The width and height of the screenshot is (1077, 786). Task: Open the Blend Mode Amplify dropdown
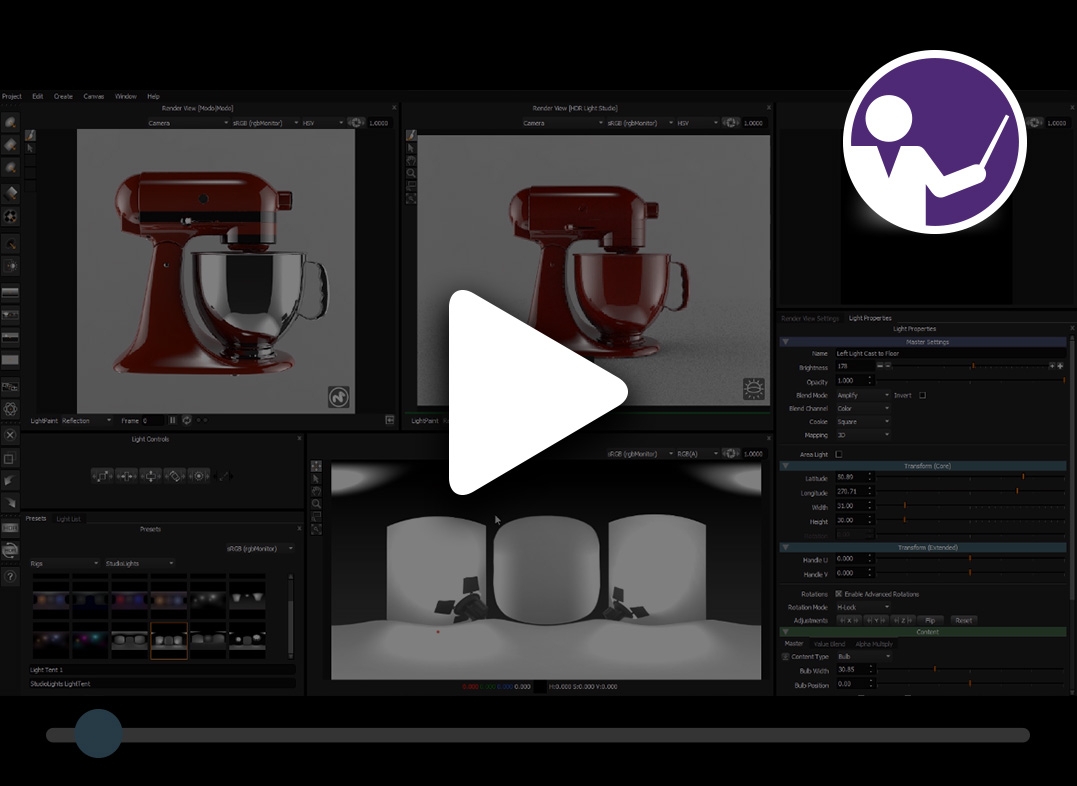[x=863, y=395]
